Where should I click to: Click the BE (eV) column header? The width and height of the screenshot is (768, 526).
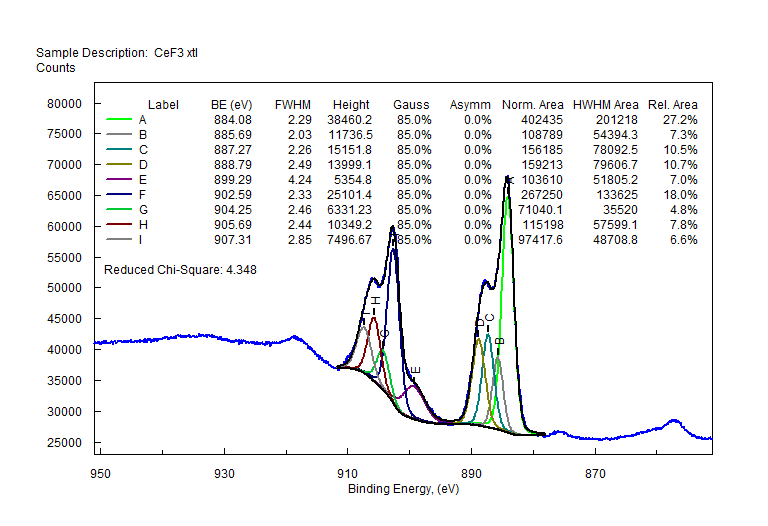coord(231,105)
